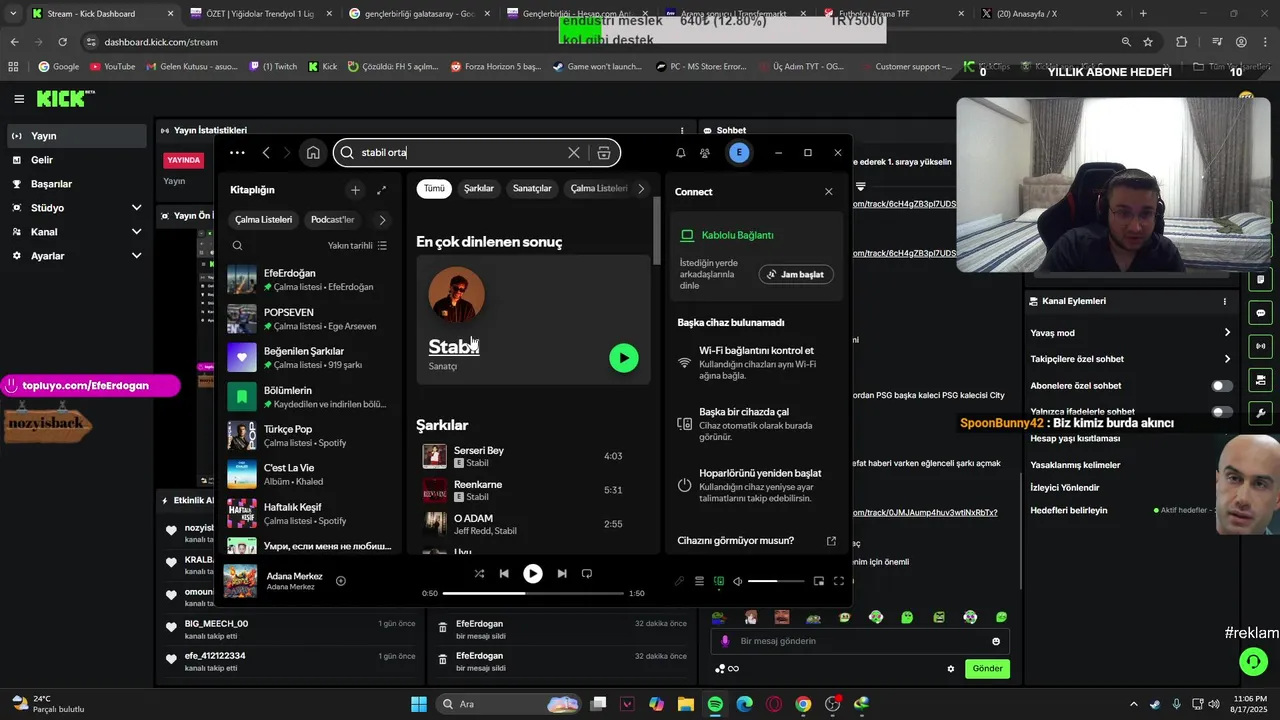Open Spotify friend activity icon

[x=705, y=153]
